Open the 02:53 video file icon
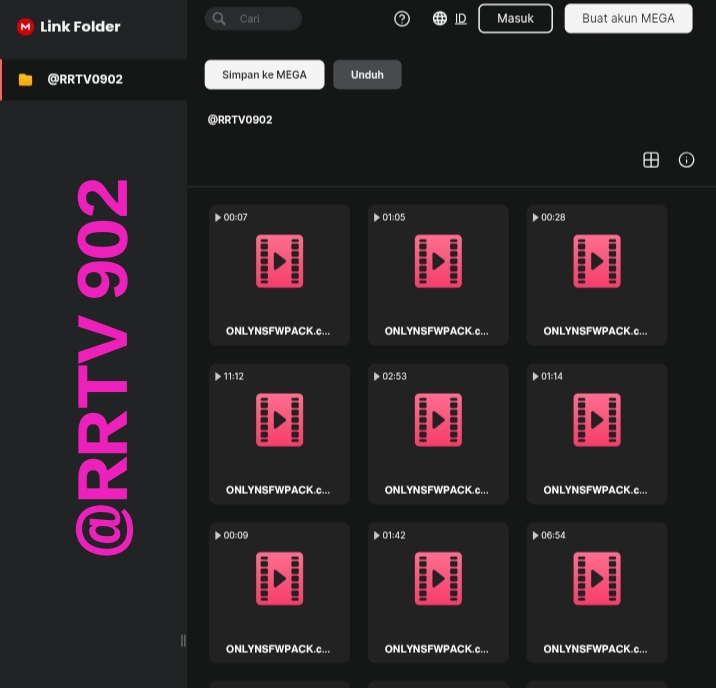The image size is (716, 688). coord(438,420)
